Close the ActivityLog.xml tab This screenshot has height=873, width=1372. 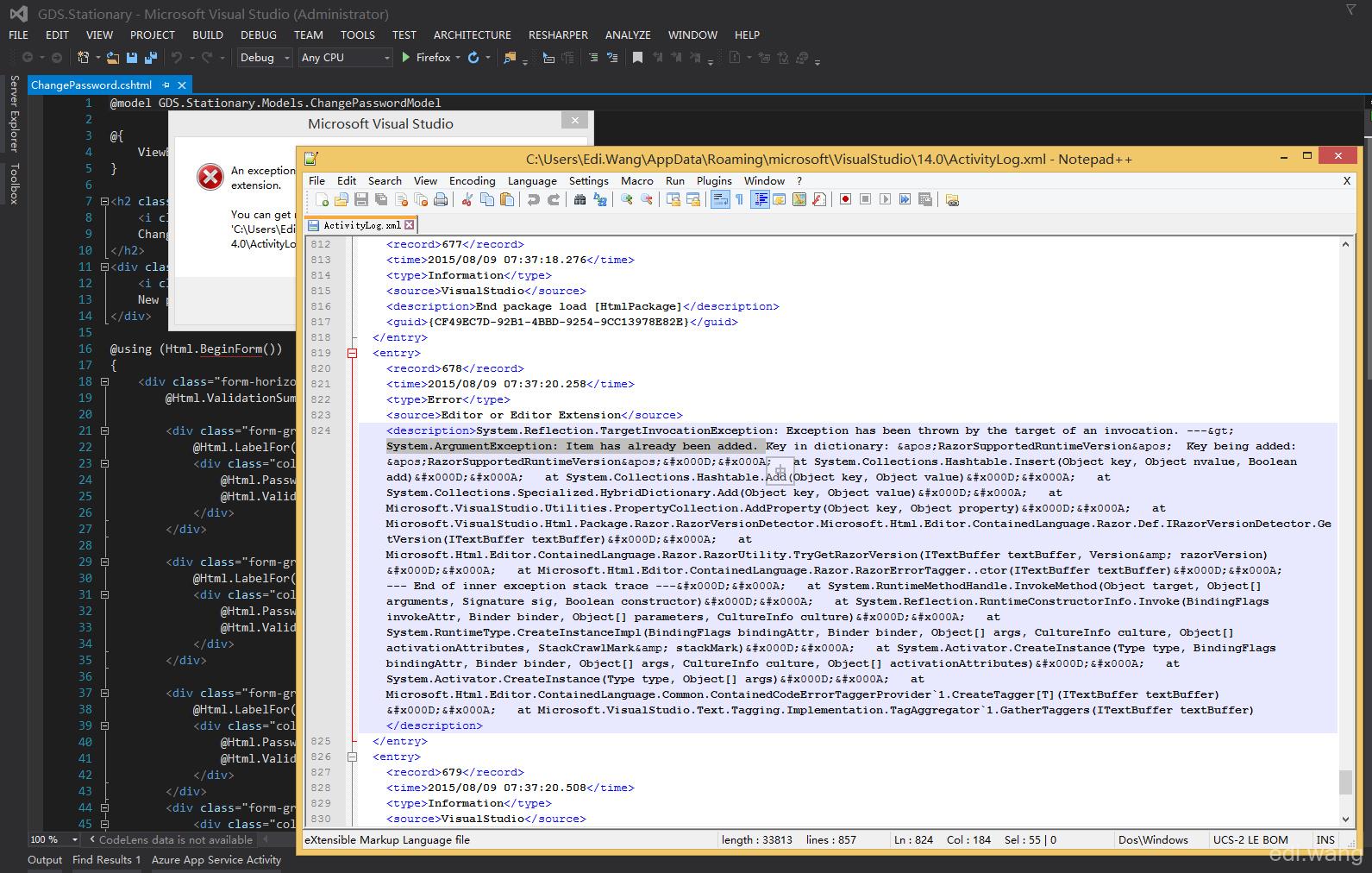[x=410, y=225]
